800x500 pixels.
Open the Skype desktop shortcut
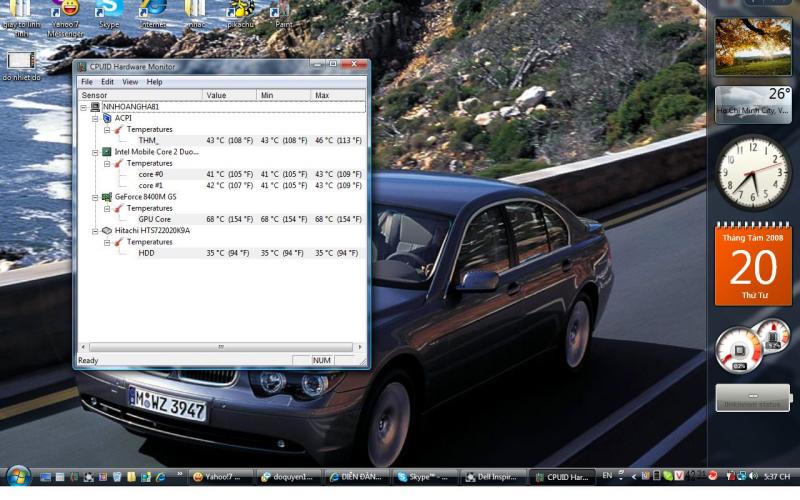(108, 12)
